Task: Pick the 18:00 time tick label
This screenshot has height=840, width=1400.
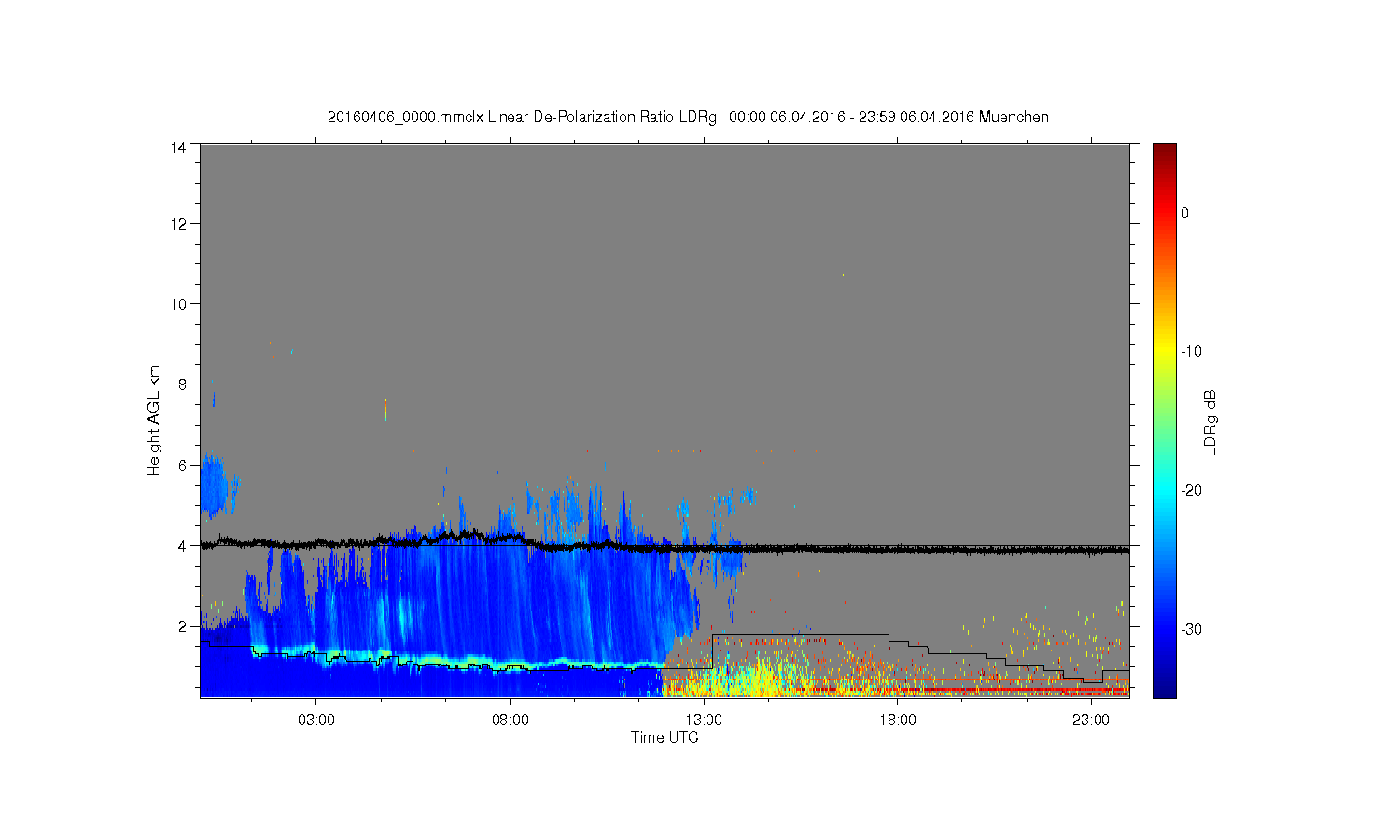Action: coord(897,721)
